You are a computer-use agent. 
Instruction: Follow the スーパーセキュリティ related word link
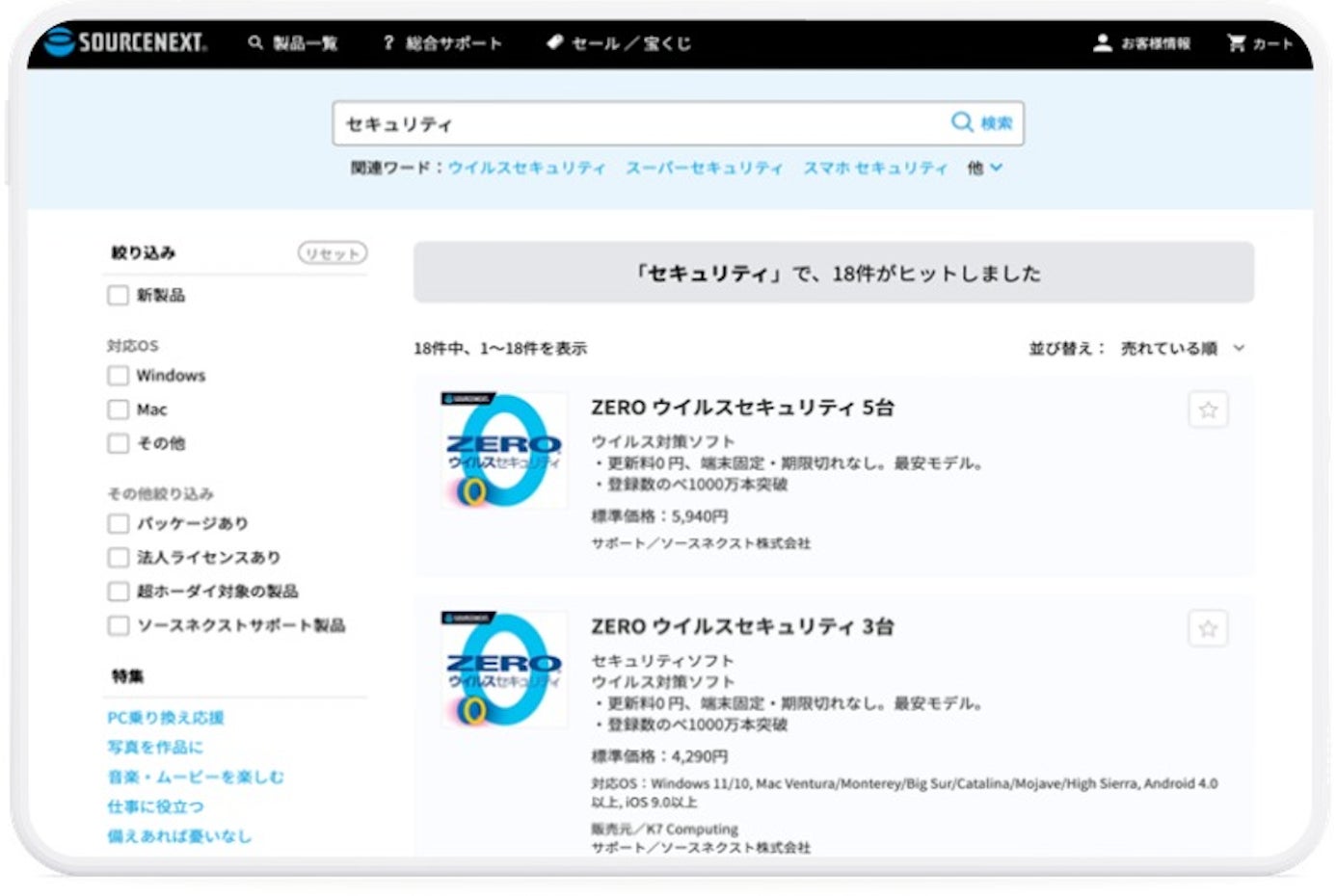click(705, 168)
